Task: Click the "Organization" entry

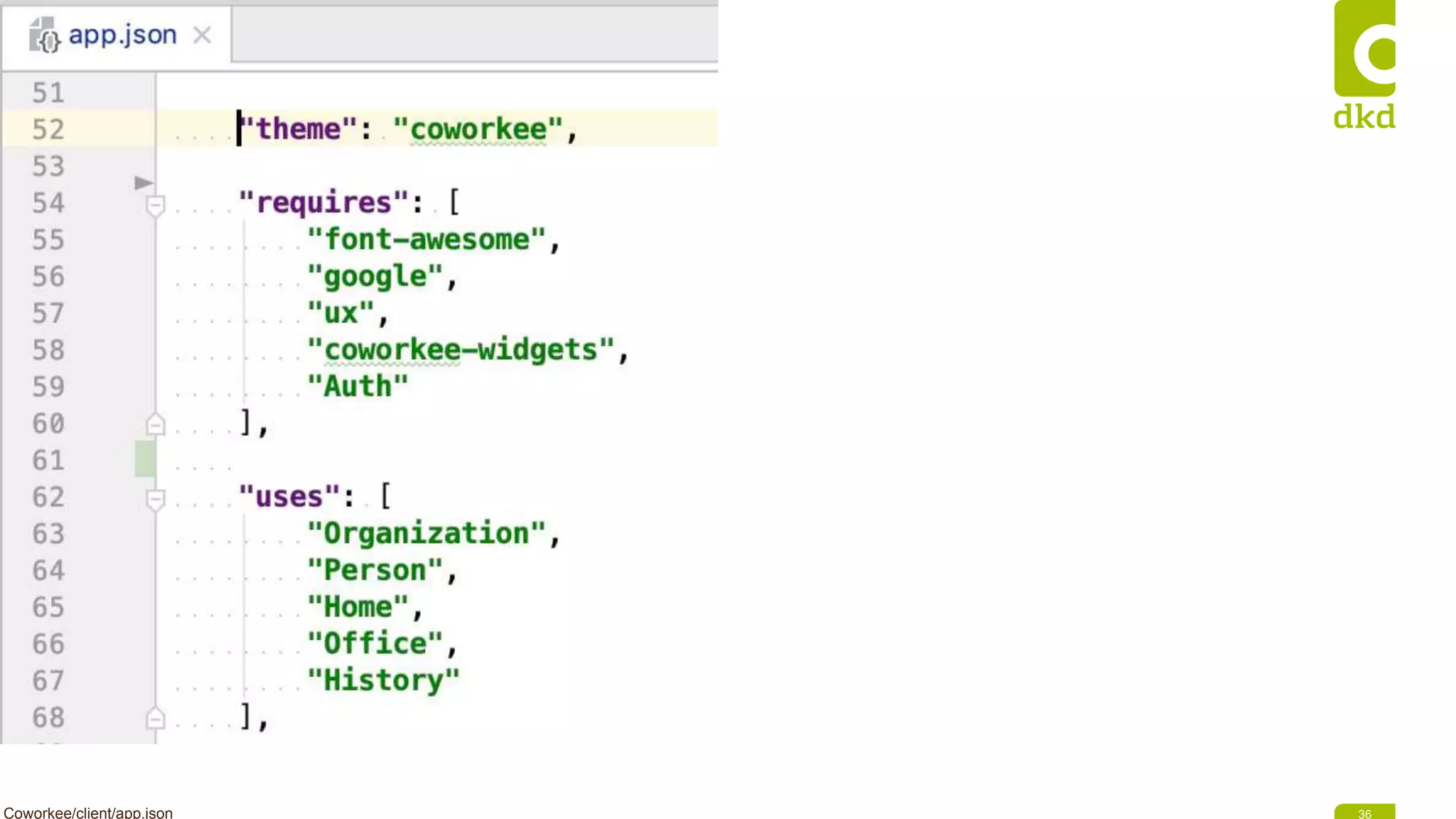Action: pyautogui.click(x=427, y=533)
